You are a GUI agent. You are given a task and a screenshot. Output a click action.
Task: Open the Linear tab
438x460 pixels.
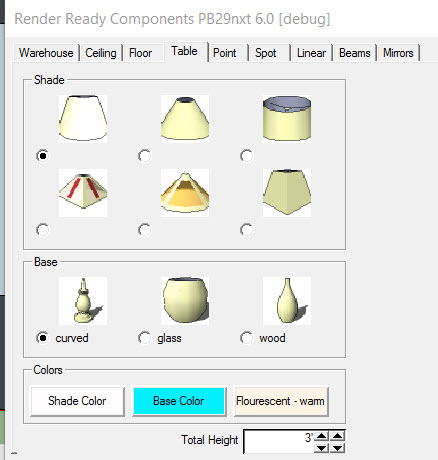311,53
